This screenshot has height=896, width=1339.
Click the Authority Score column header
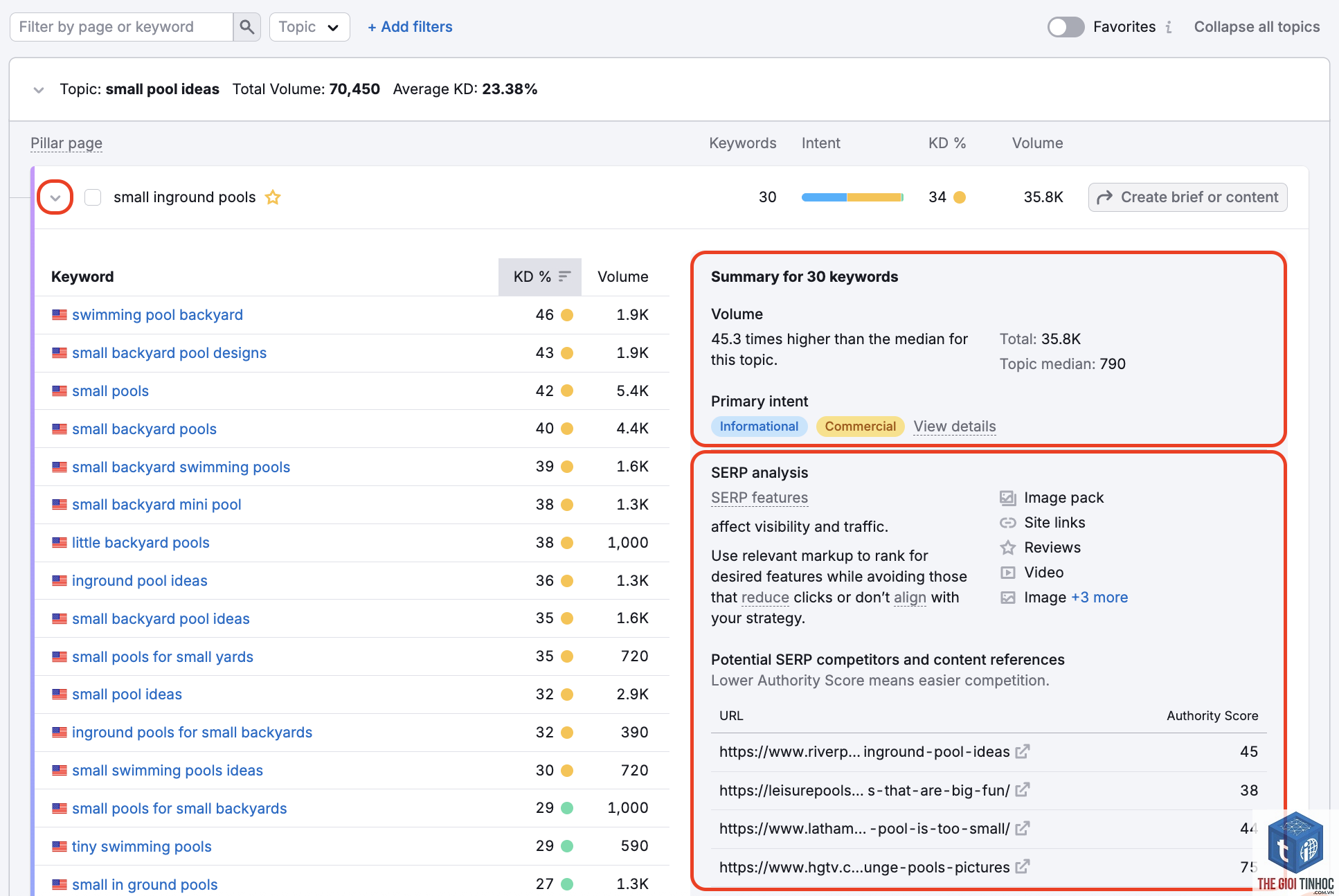(x=1212, y=716)
